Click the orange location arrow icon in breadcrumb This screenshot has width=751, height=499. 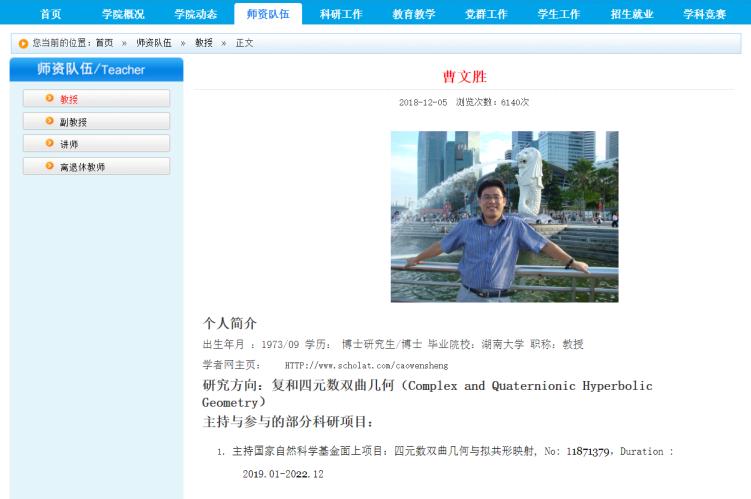coord(23,44)
